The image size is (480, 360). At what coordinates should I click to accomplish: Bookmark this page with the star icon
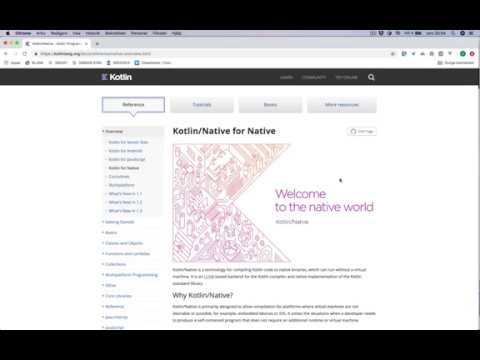(393, 54)
